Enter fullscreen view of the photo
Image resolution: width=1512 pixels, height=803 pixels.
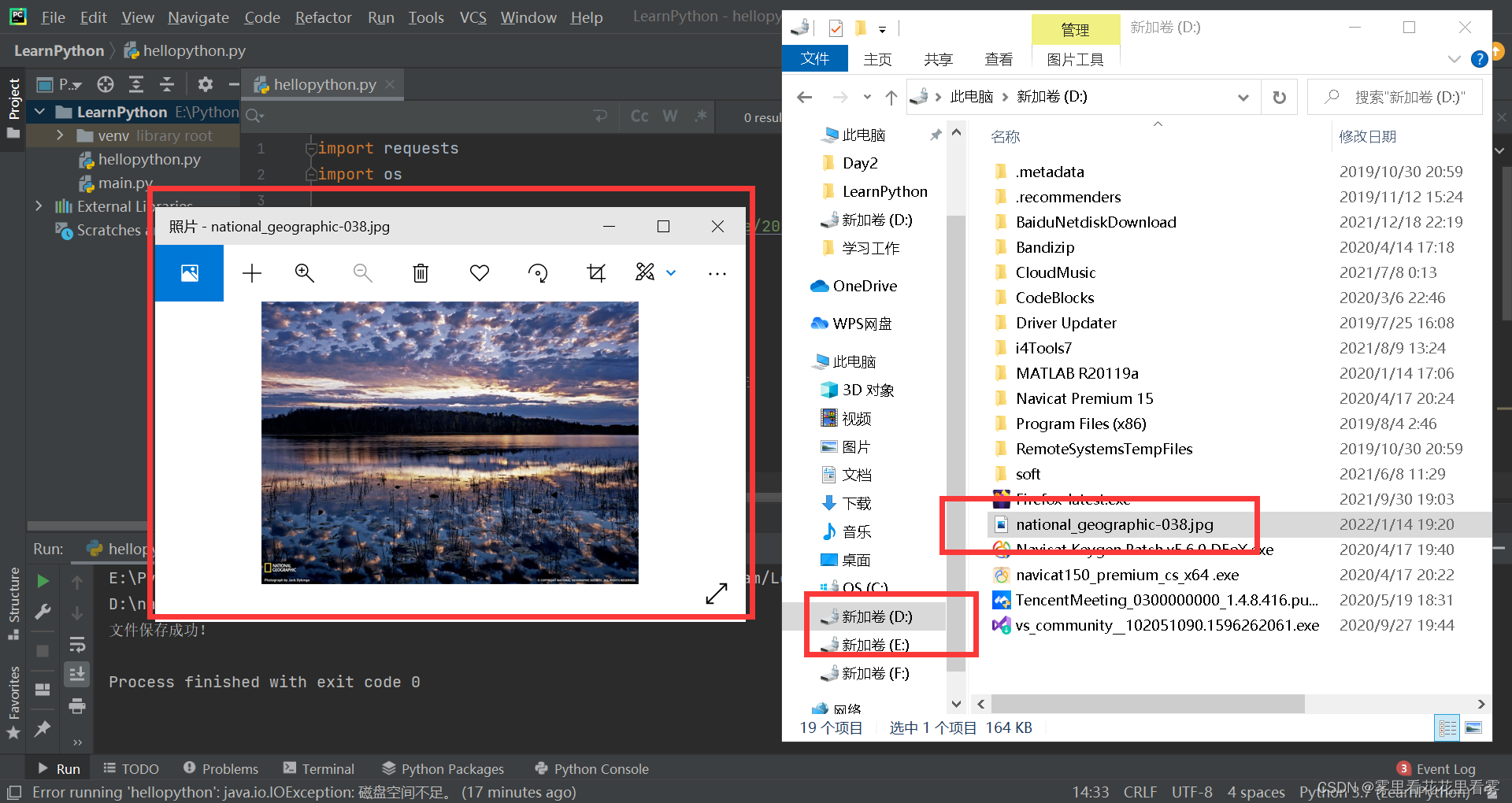point(717,594)
